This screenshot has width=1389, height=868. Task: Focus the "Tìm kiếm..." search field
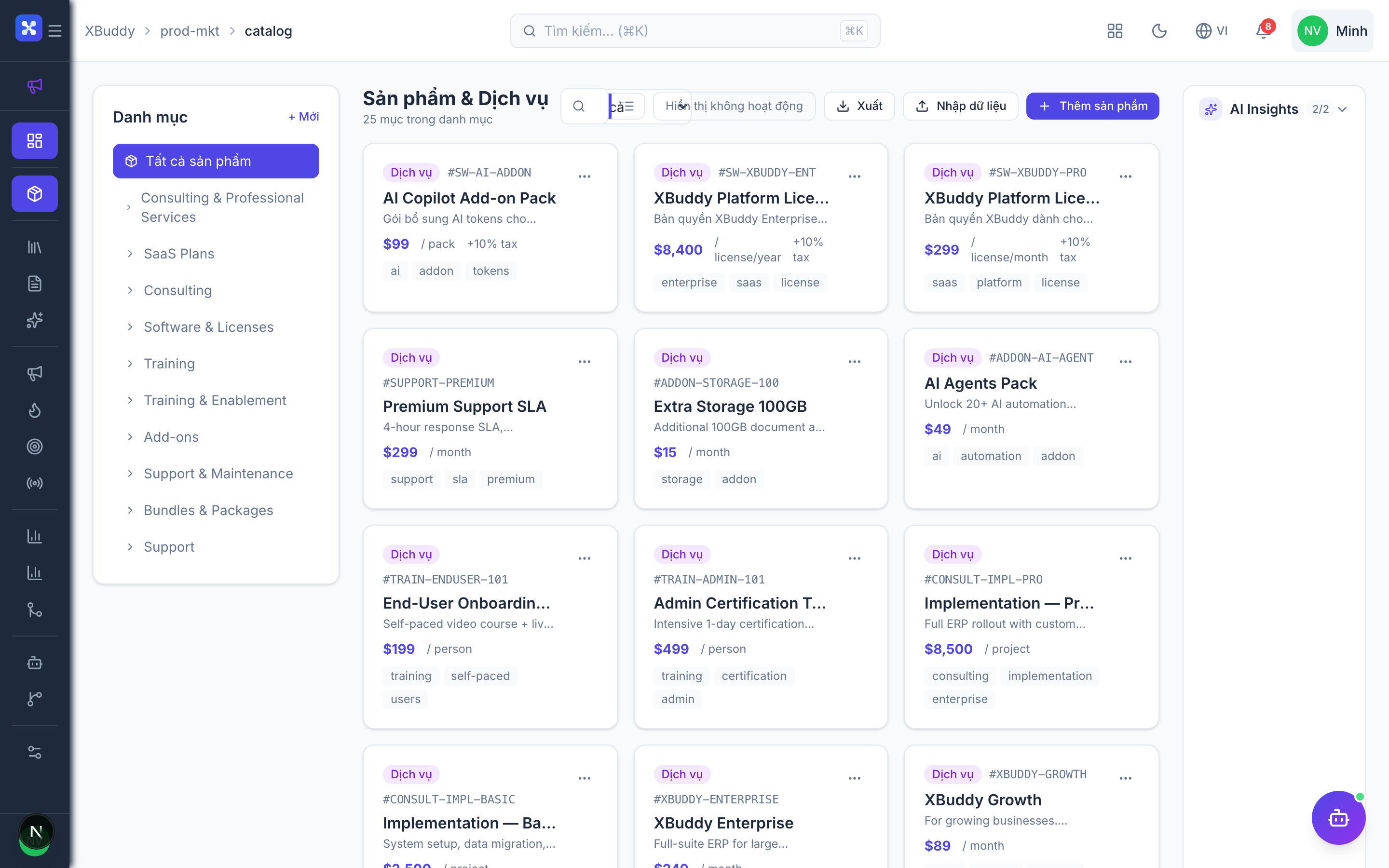click(x=694, y=31)
